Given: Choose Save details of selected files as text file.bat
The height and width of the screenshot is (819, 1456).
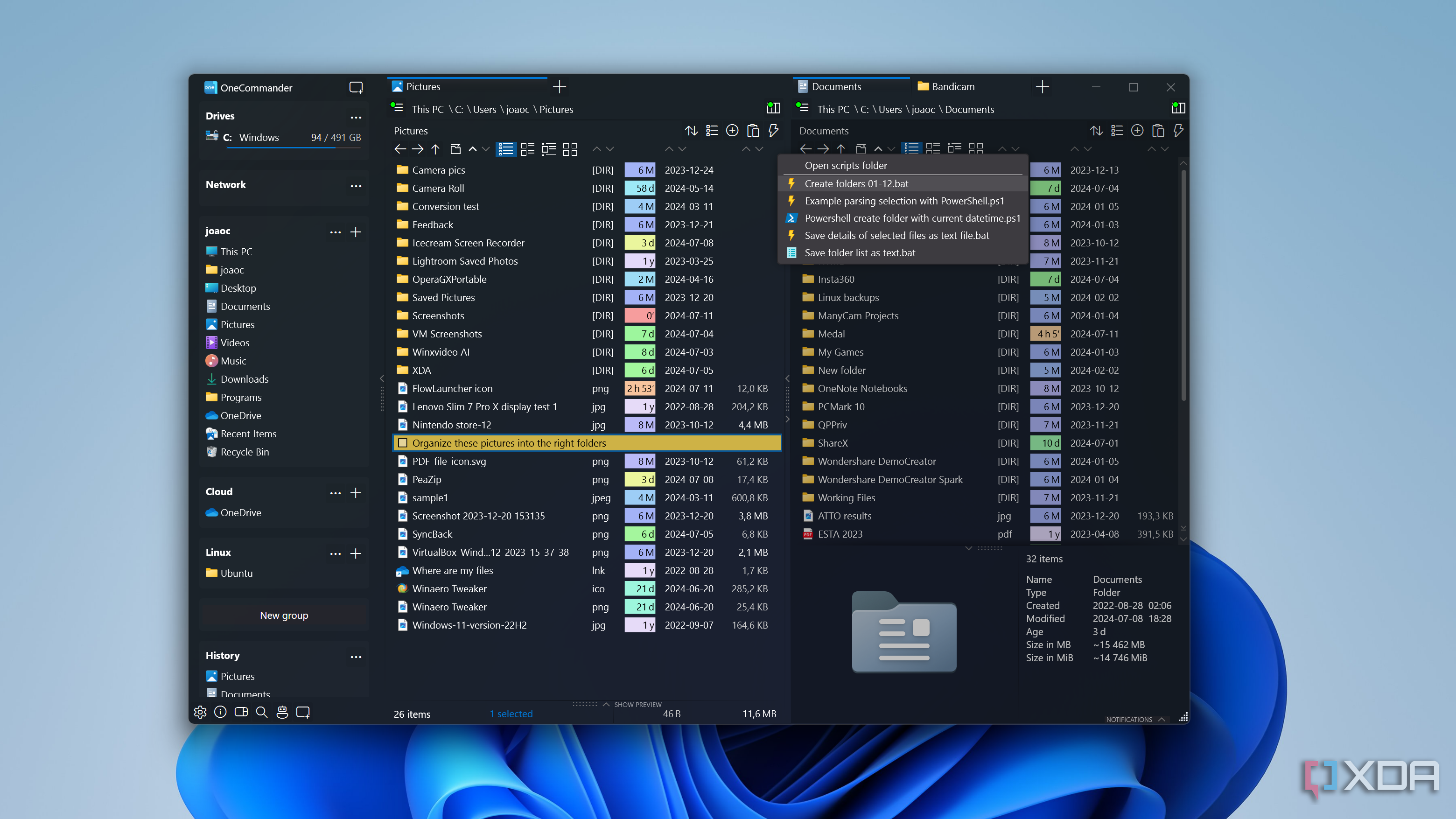Looking at the screenshot, I should click(x=903, y=235).
